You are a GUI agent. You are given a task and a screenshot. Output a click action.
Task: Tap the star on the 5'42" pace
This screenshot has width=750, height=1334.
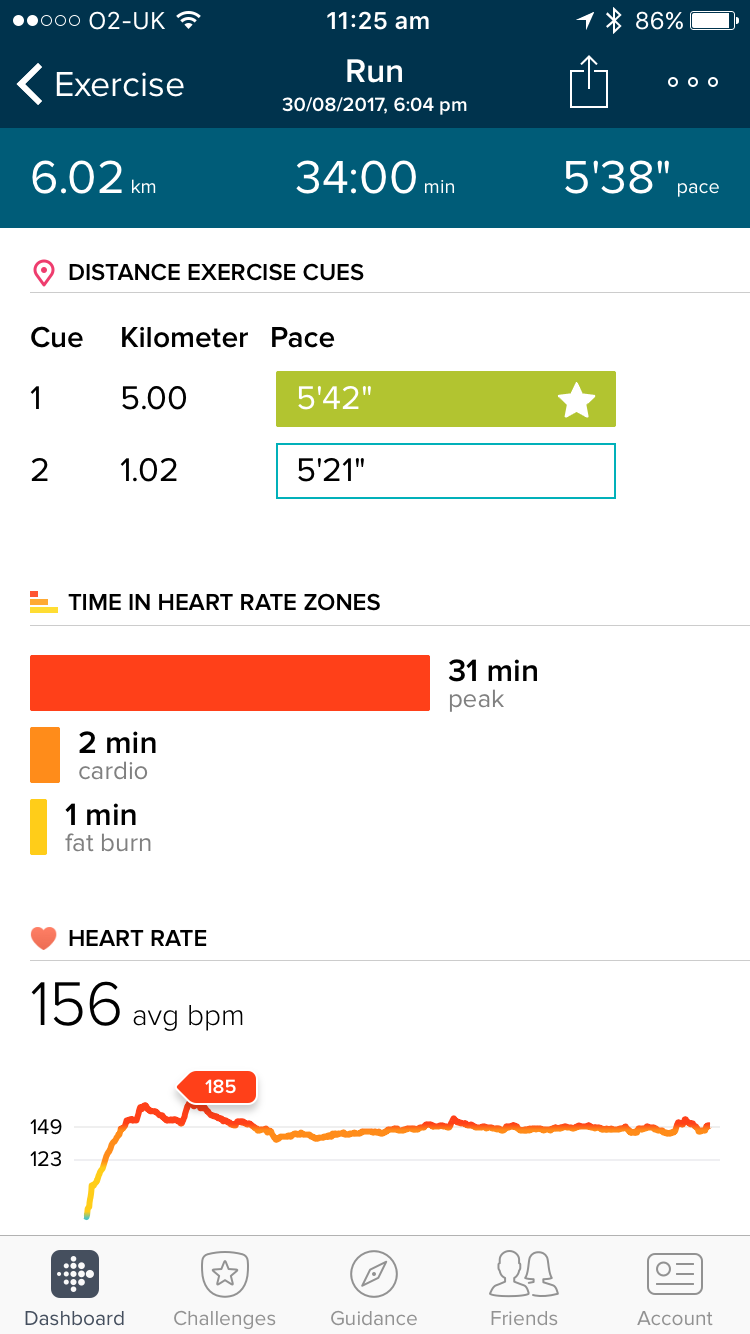point(576,402)
